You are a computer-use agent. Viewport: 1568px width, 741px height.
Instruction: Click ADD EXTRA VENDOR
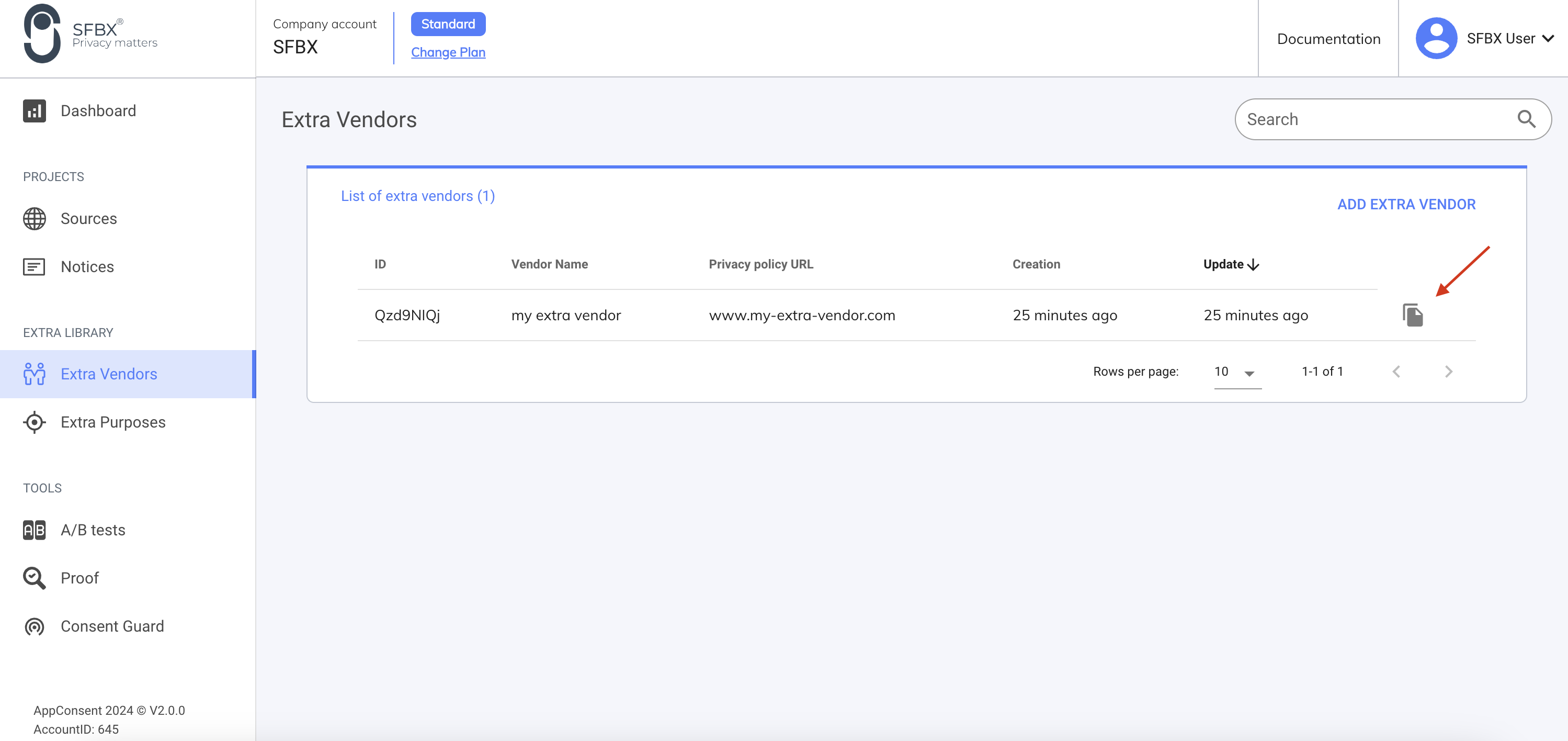pyautogui.click(x=1406, y=204)
